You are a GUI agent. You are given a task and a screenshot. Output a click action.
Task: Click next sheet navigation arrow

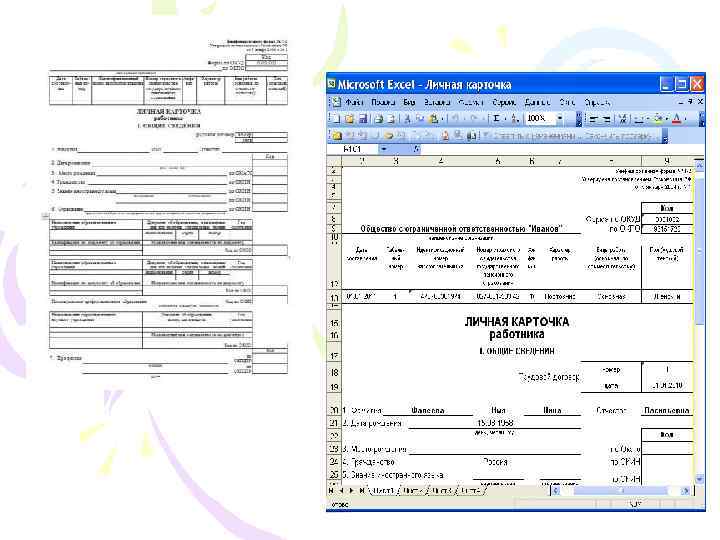click(x=352, y=491)
